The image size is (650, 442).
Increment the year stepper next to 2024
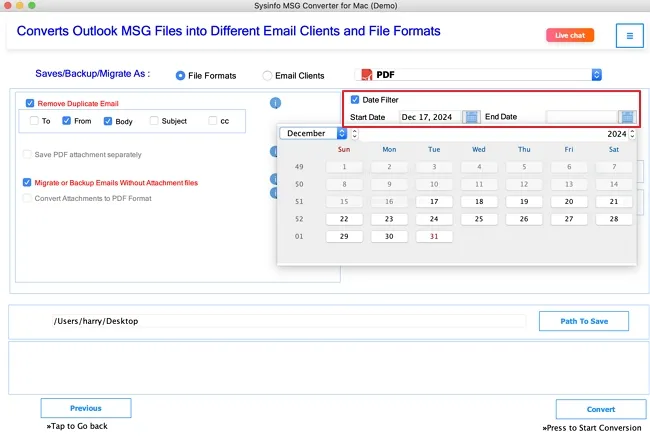click(x=633, y=130)
